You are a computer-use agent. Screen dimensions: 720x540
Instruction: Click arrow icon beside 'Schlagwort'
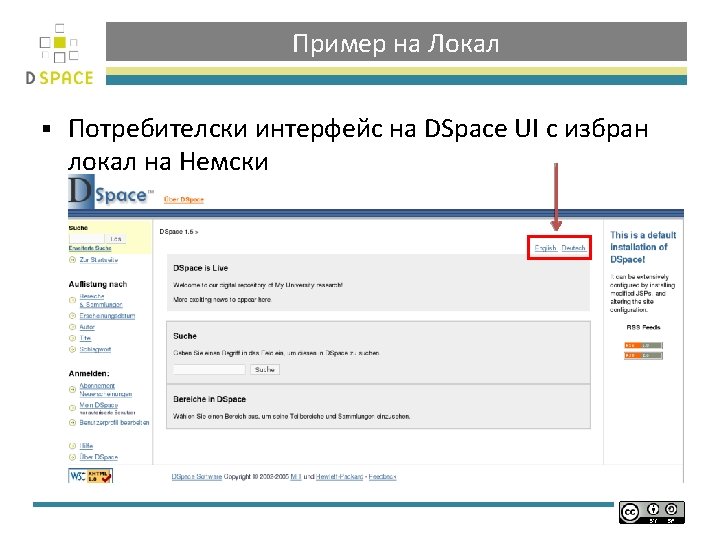(x=72, y=349)
